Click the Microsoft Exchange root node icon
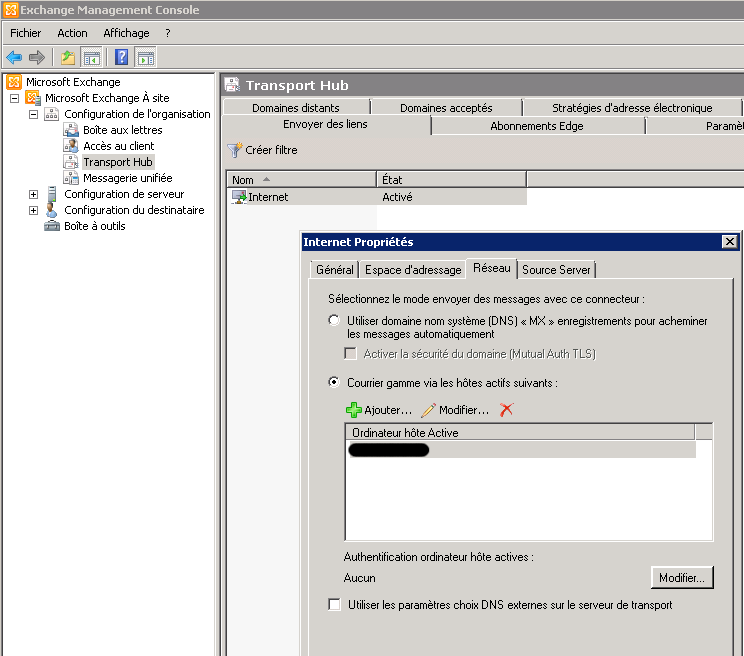This screenshot has width=744, height=656. (x=14, y=82)
